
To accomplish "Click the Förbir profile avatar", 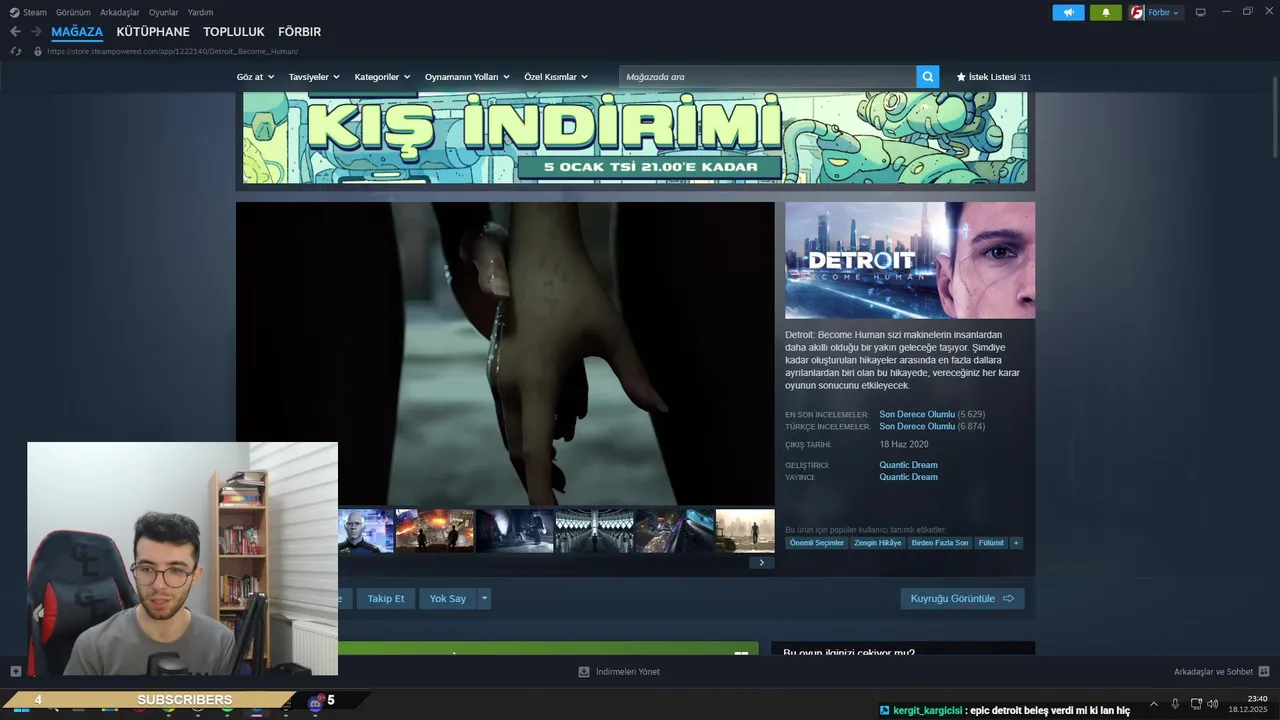I will coord(1137,12).
